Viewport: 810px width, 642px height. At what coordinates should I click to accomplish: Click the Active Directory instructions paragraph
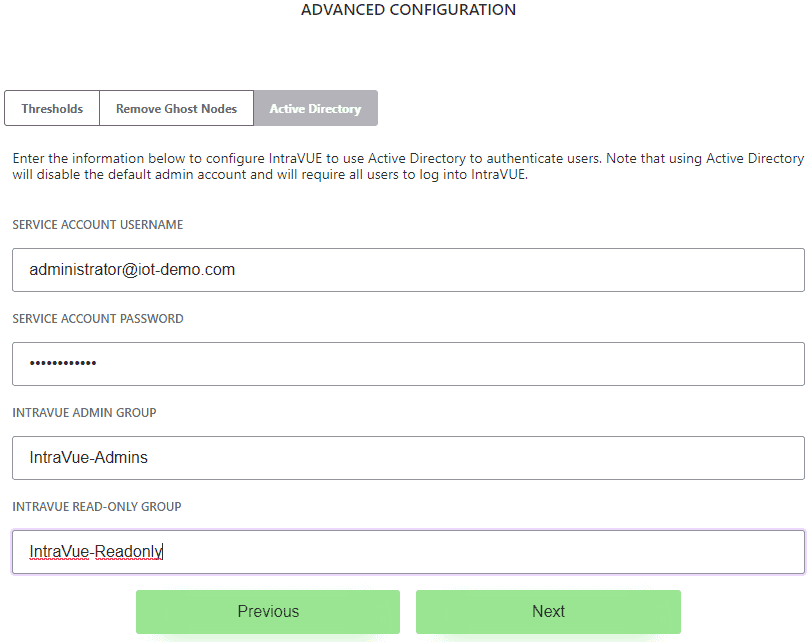408,166
